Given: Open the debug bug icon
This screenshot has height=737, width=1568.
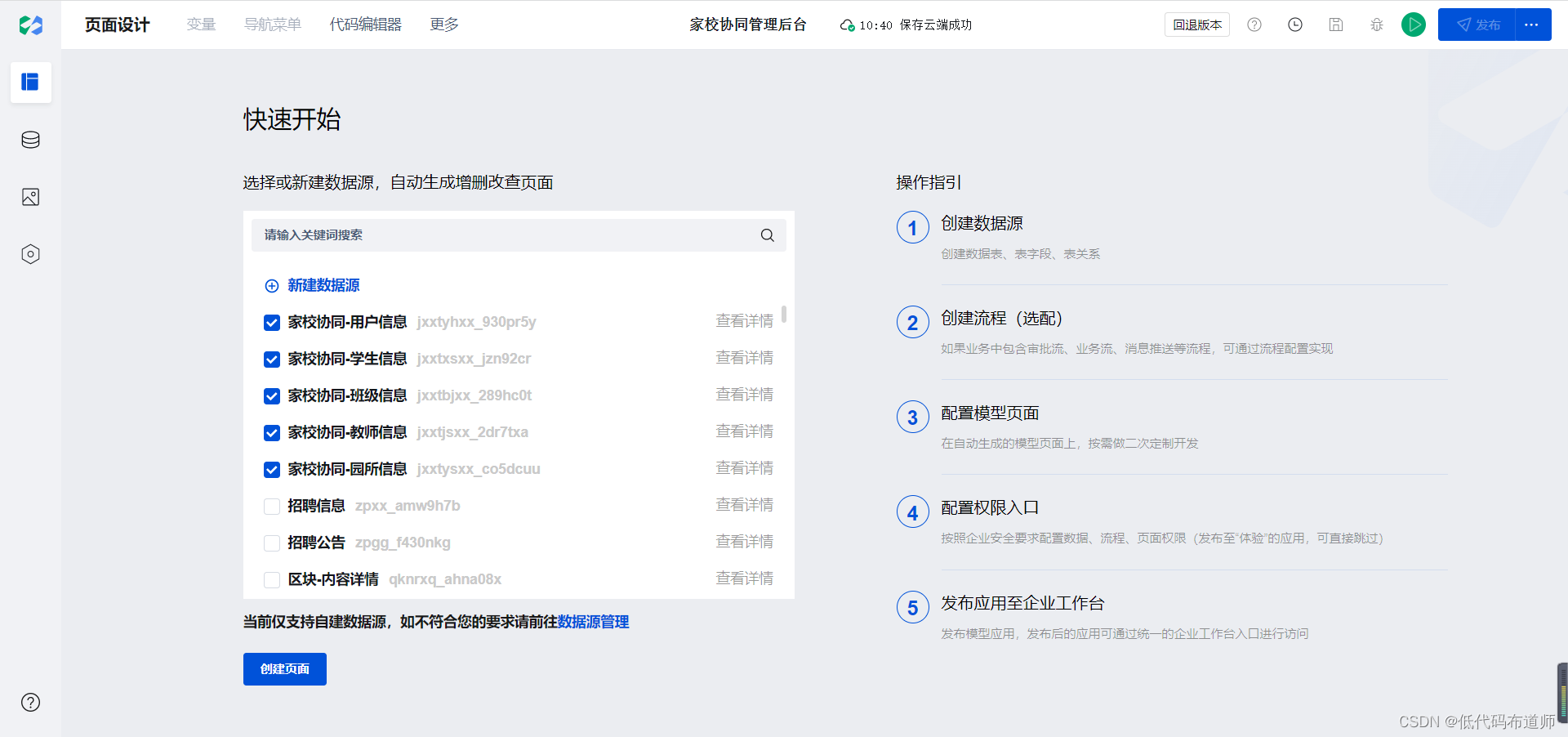Looking at the screenshot, I should (1377, 25).
